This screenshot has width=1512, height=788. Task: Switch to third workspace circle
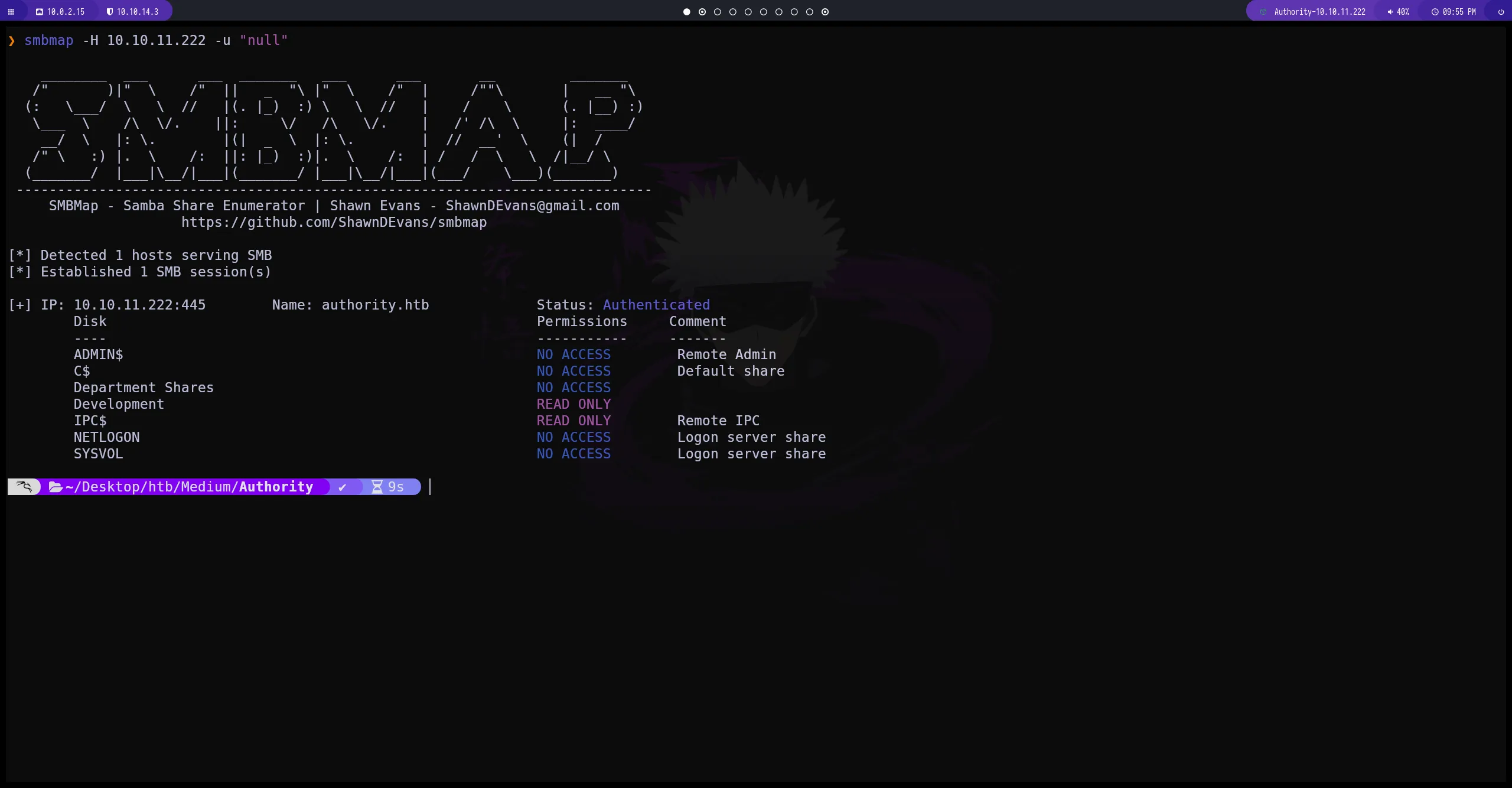click(x=718, y=12)
